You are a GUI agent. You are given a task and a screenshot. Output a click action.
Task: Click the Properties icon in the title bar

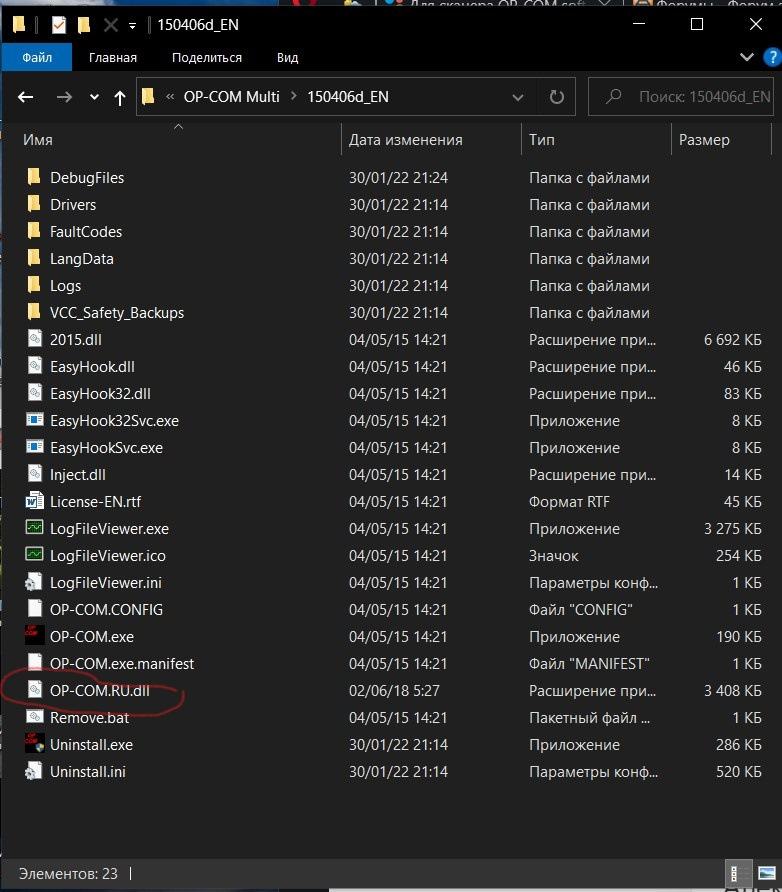(x=59, y=24)
